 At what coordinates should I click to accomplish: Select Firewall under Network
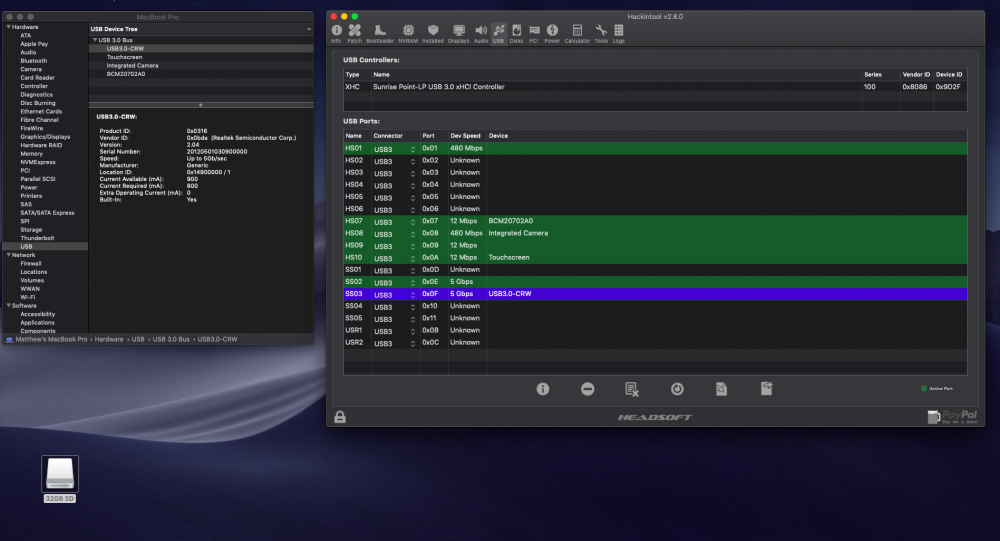[31, 263]
